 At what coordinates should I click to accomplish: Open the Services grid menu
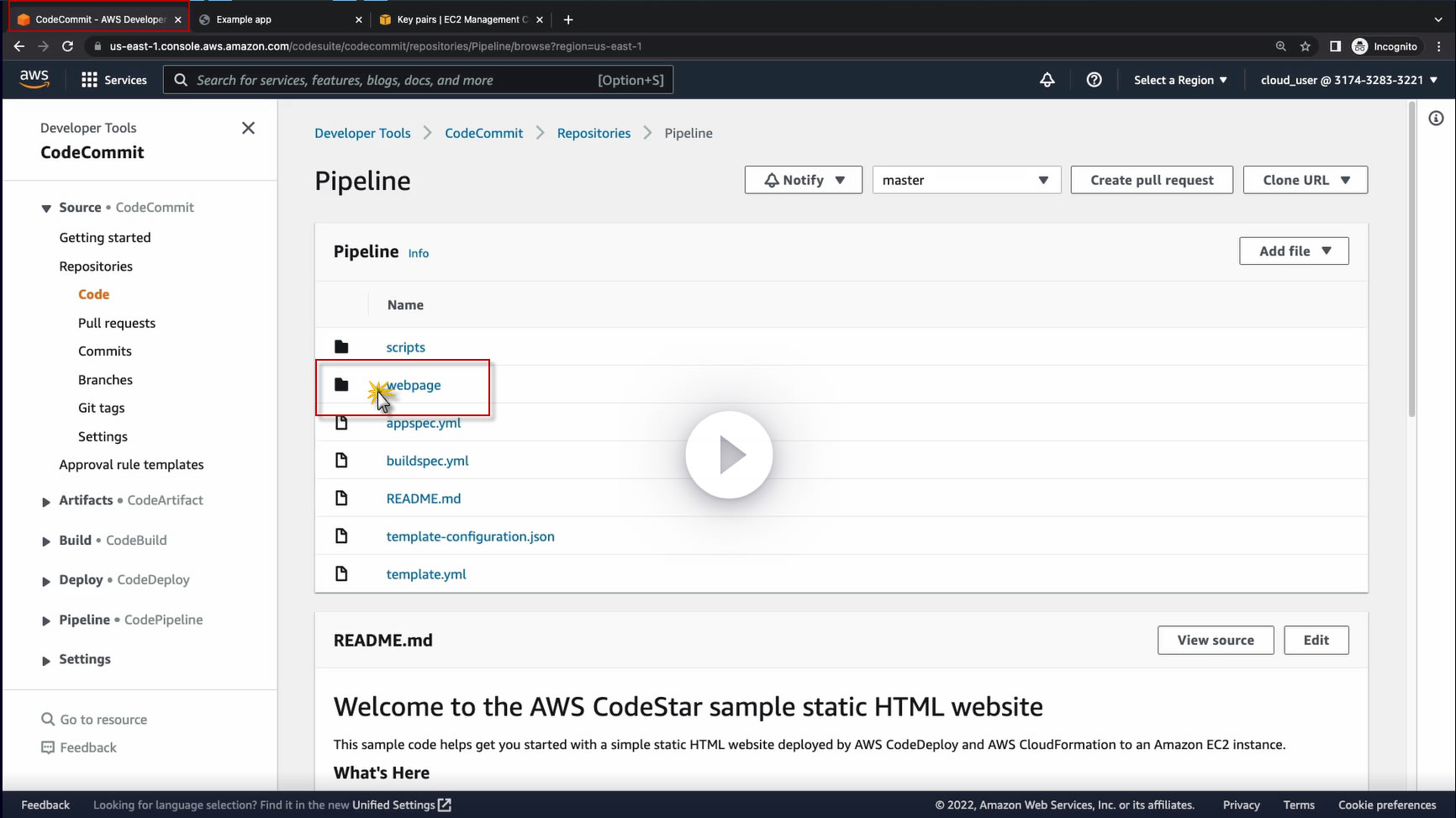pyautogui.click(x=113, y=80)
